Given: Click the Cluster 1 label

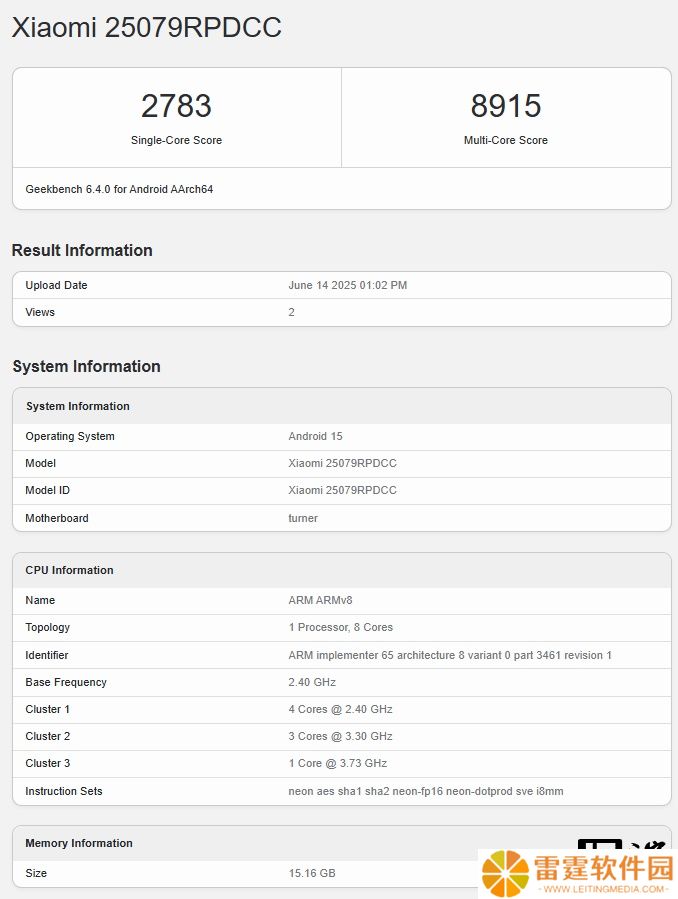Looking at the screenshot, I should tap(48, 709).
